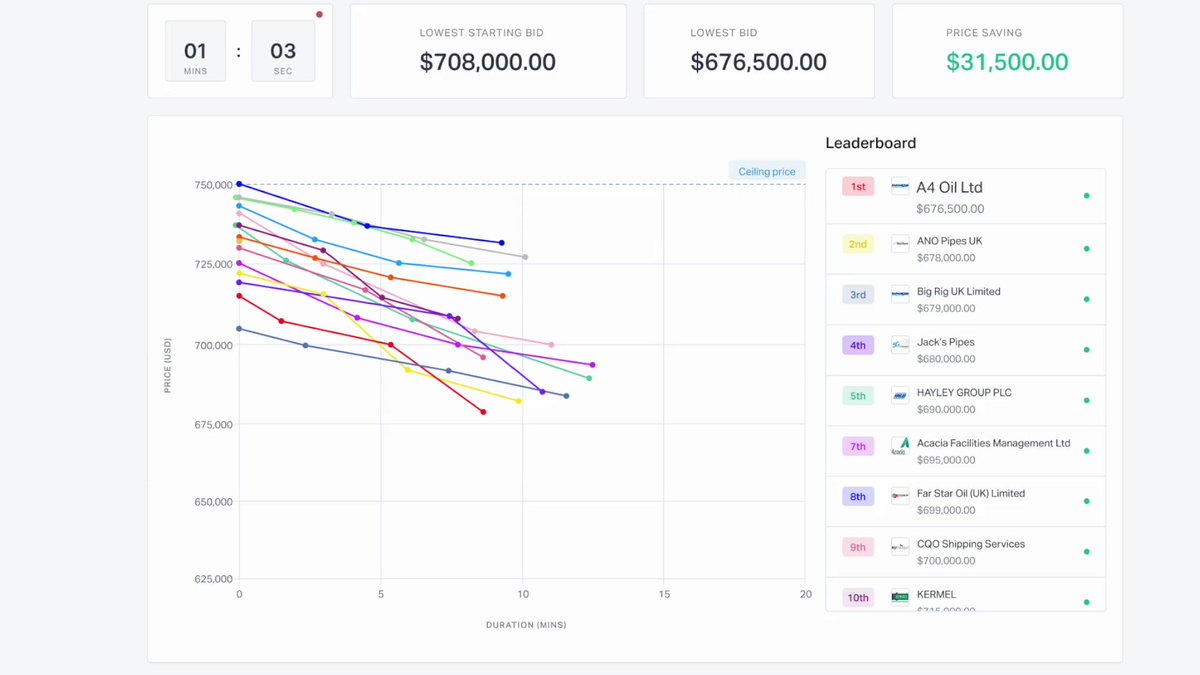Screen dimensions: 1200x675
Task: Click the HAYLEY GROUP PLC logo
Action: [900, 395]
